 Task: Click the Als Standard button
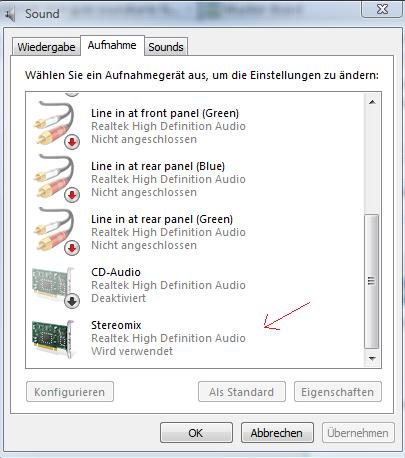click(242, 392)
